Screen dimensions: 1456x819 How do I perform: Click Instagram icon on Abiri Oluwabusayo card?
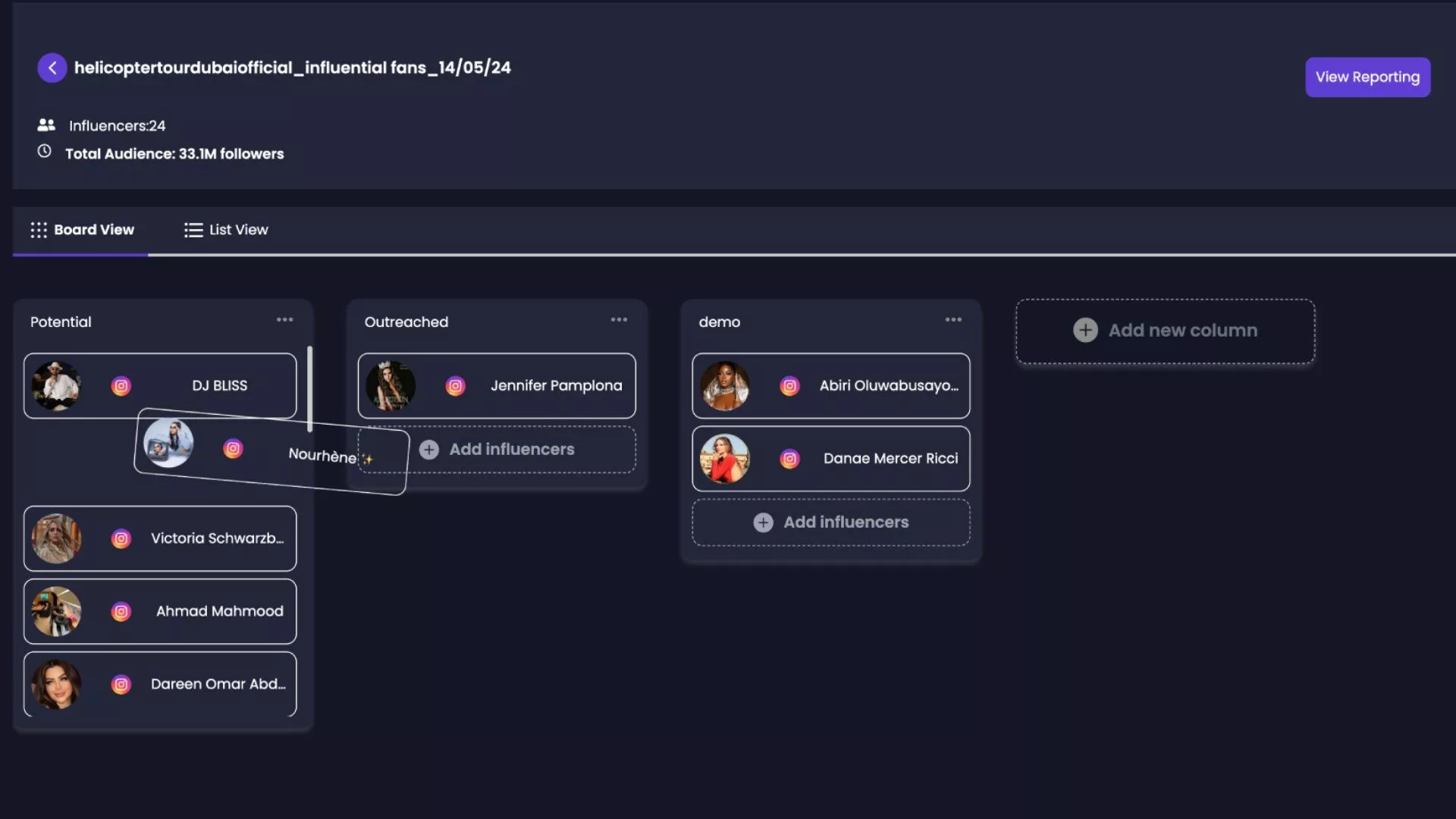pos(789,386)
